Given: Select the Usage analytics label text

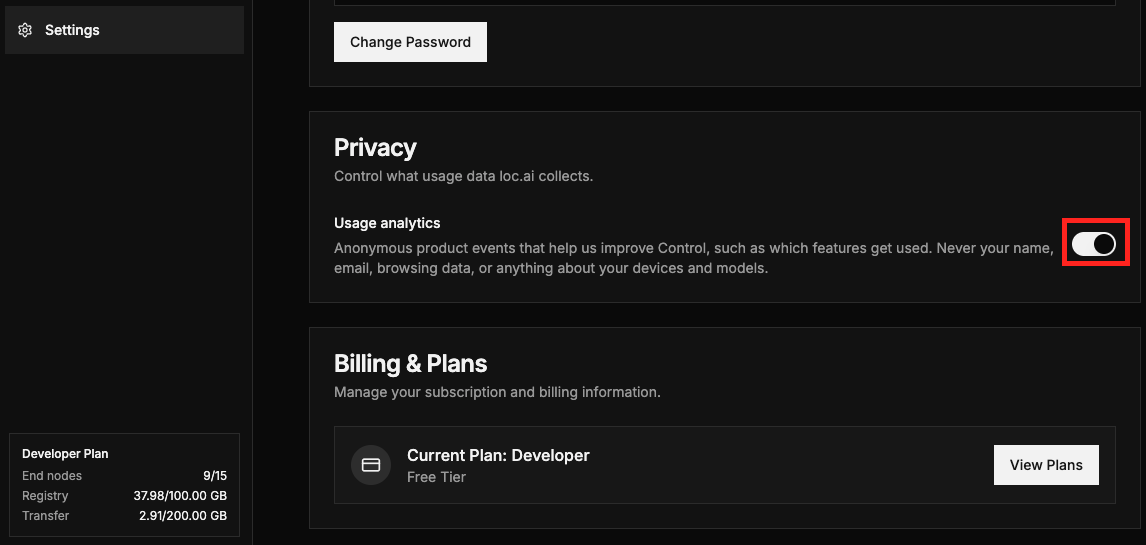Looking at the screenshot, I should [387, 223].
